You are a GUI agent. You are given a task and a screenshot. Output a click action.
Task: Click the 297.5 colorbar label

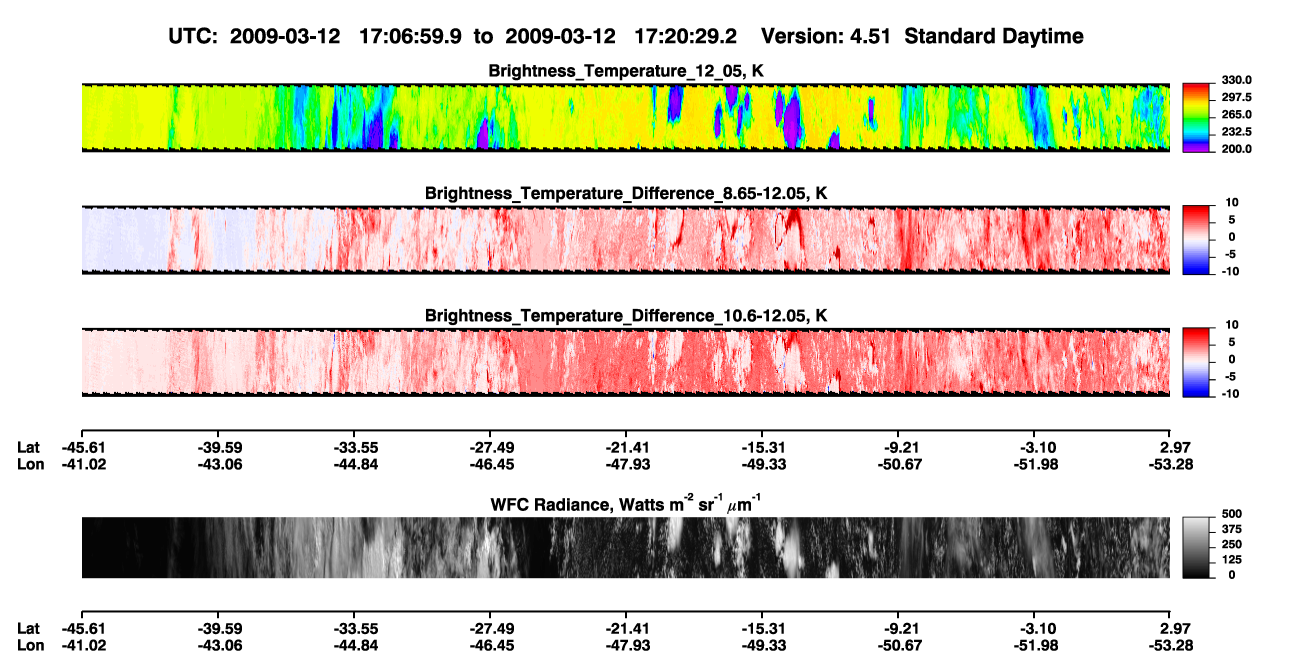[1237, 97]
